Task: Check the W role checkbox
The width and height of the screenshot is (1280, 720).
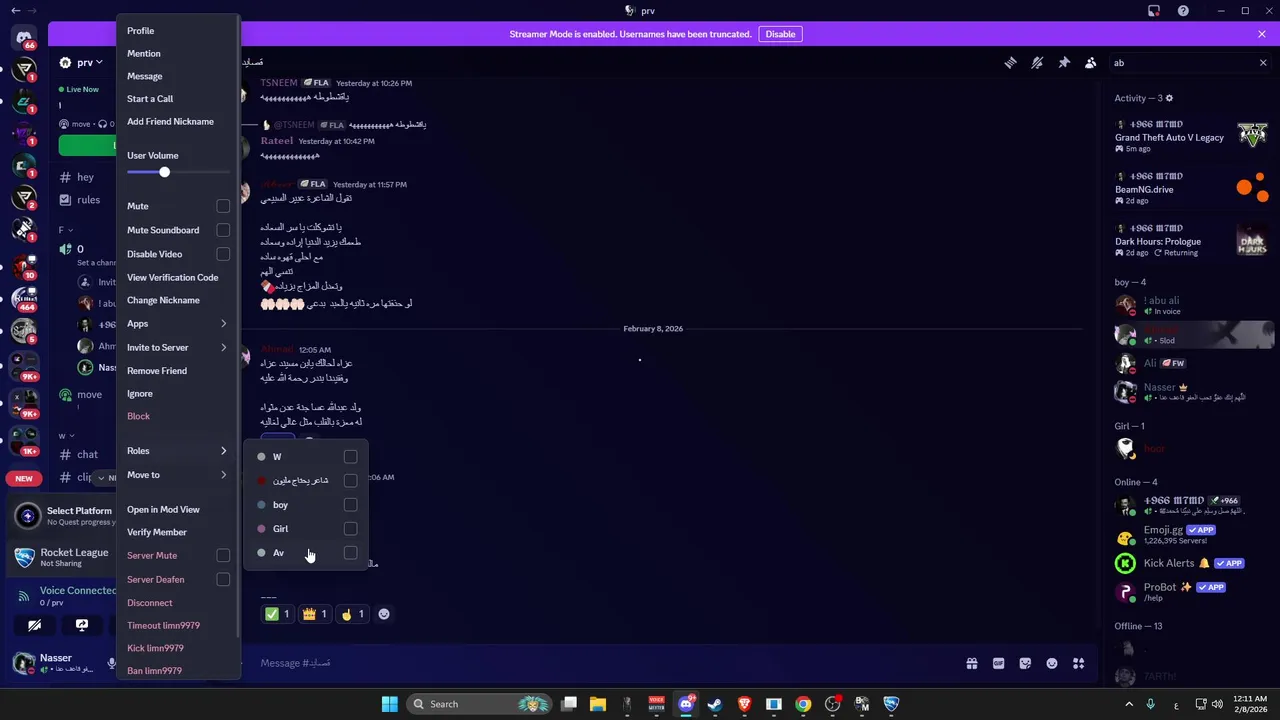Action: click(x=350, y=457)
